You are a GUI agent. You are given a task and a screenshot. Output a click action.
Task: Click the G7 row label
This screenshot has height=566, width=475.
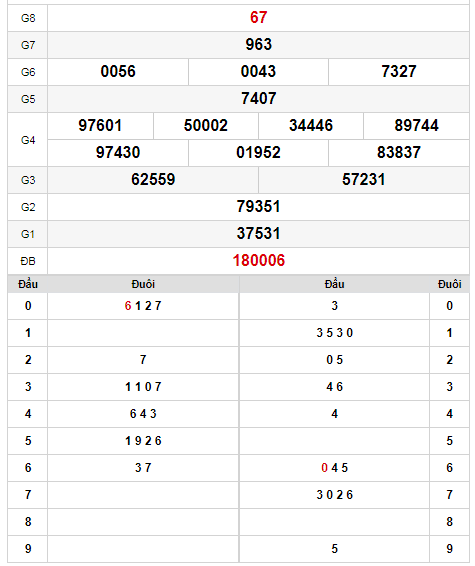(28, 45)
